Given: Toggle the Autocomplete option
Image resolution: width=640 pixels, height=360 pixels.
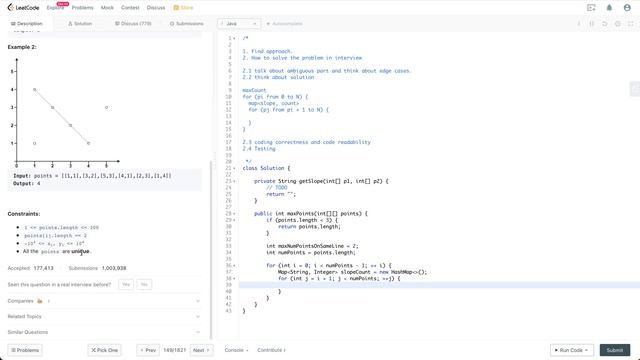Looking at the screenshot, I should (x=284, y=24).
